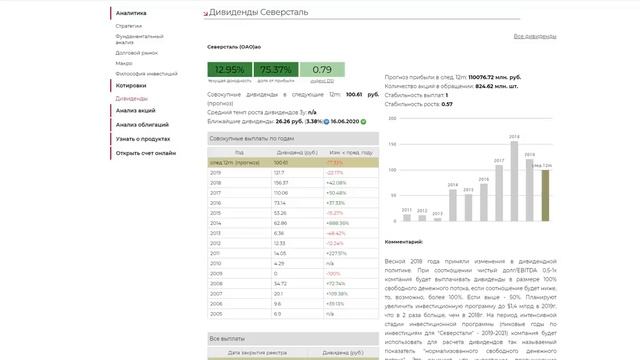Image resolution: width=640 pixels, height=360 pixels.
Task: Click the 62.86 dividend value
Action: (x=280, y=223)
